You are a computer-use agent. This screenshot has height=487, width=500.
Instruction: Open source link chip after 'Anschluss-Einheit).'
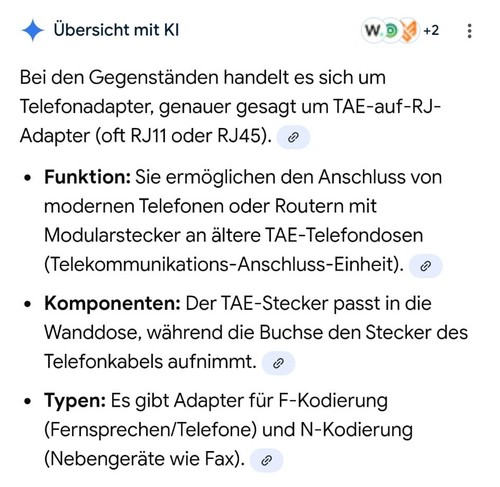(425, 266)
